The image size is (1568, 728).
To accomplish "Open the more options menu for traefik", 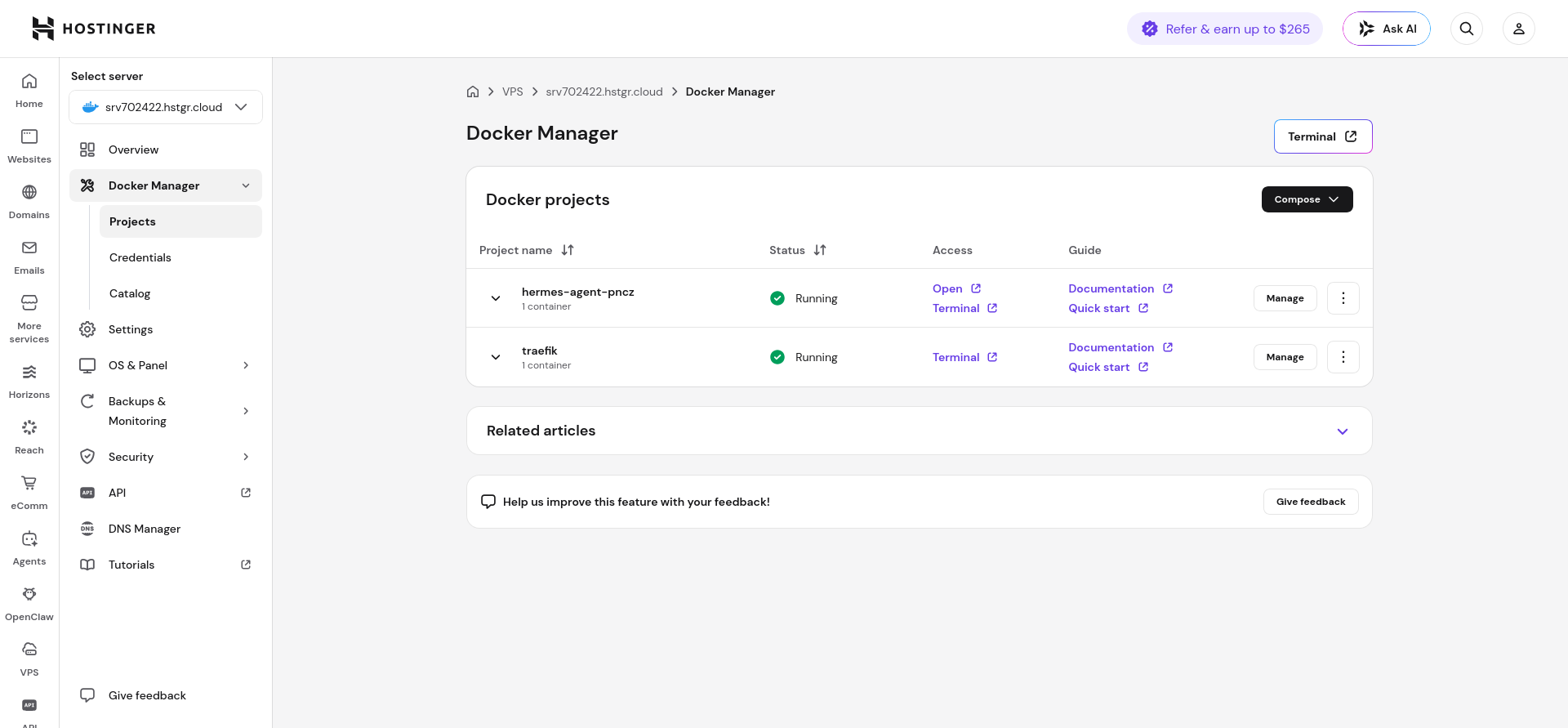I will [x=1343, y=357].
